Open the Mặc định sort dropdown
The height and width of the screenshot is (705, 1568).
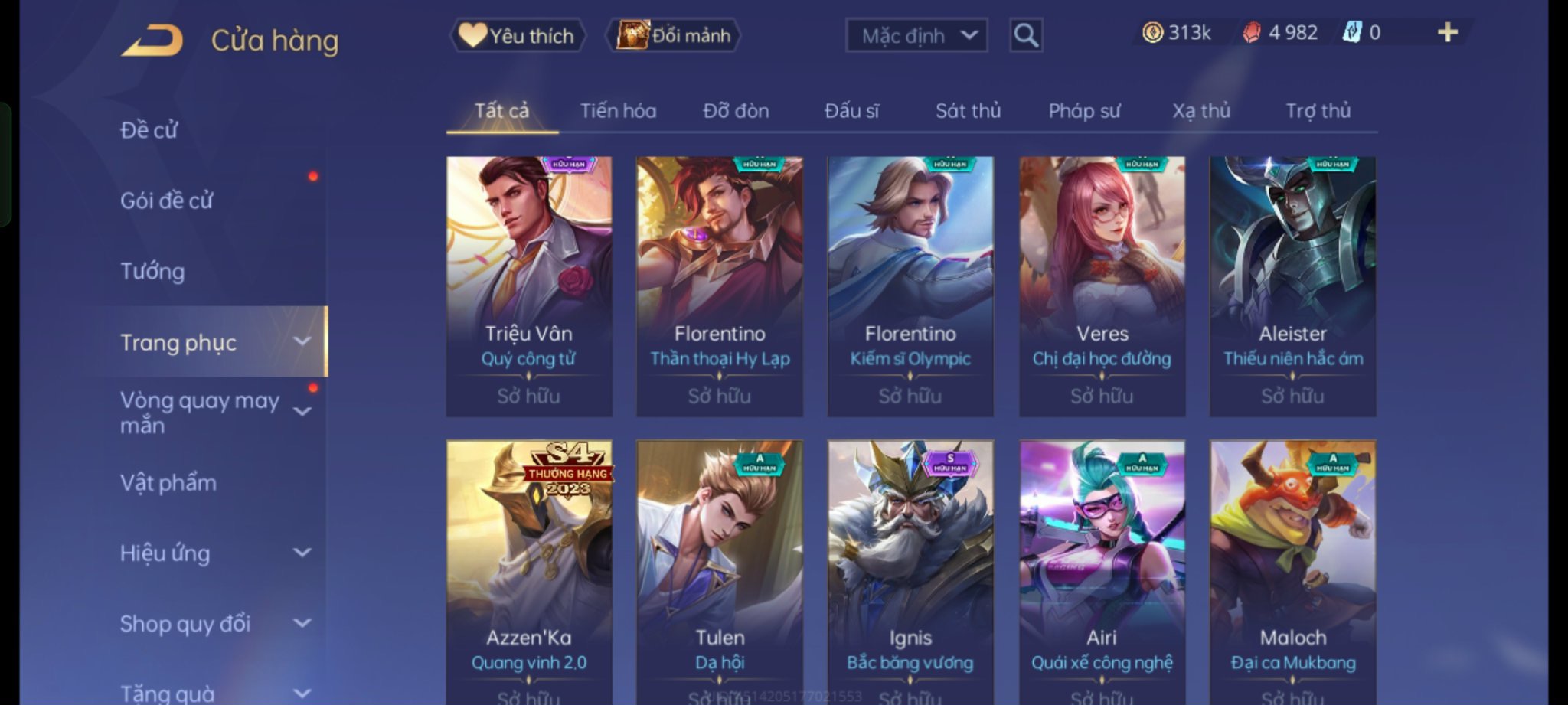[916, 35]
